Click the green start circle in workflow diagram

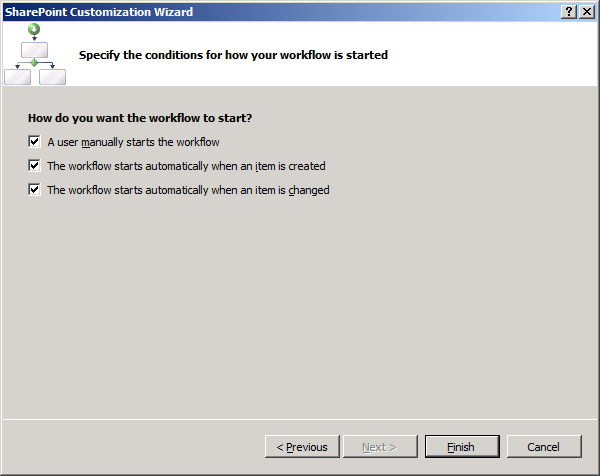(34, 29)
